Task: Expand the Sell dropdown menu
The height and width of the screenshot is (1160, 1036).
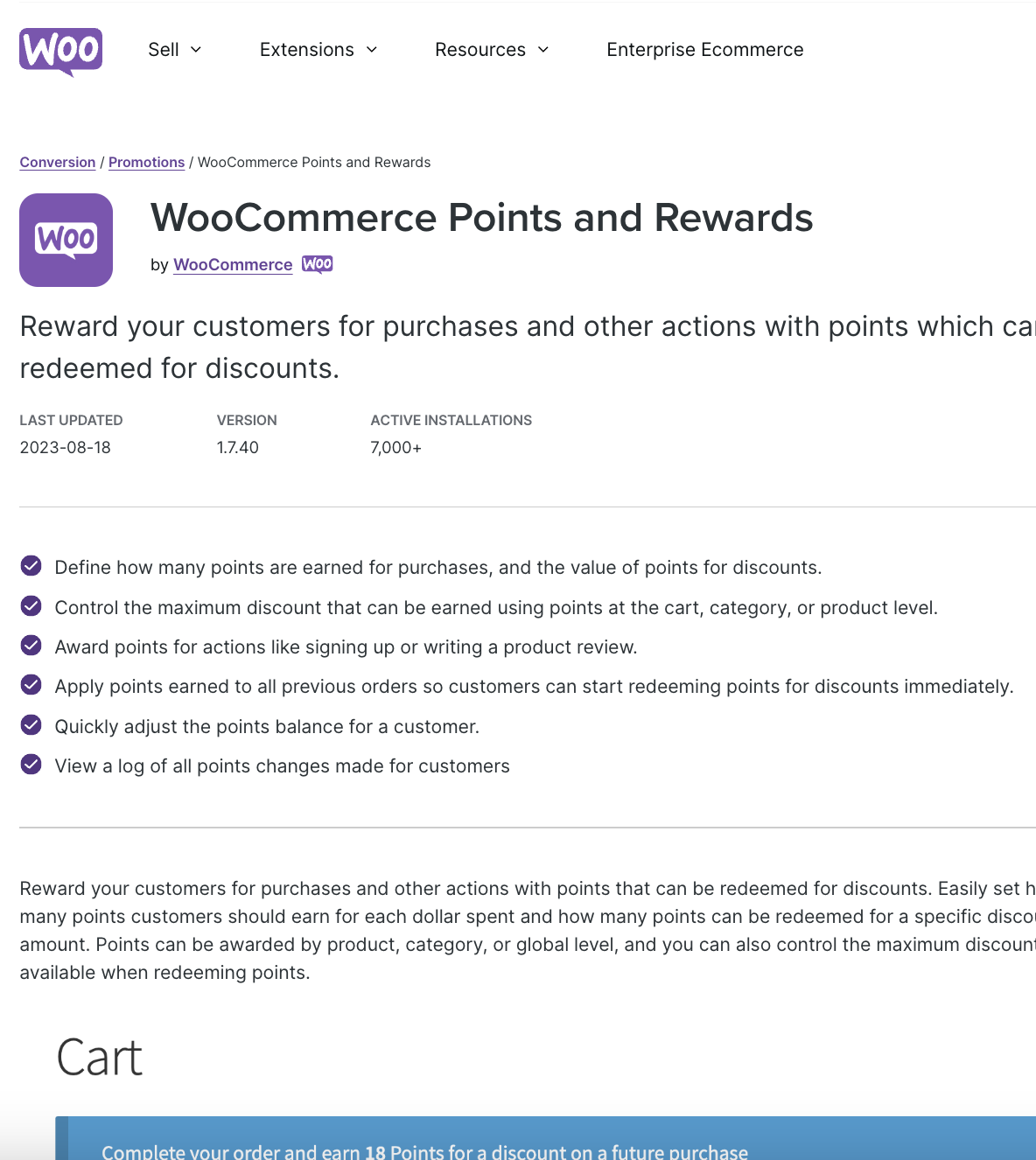Action: coord(174,50)
